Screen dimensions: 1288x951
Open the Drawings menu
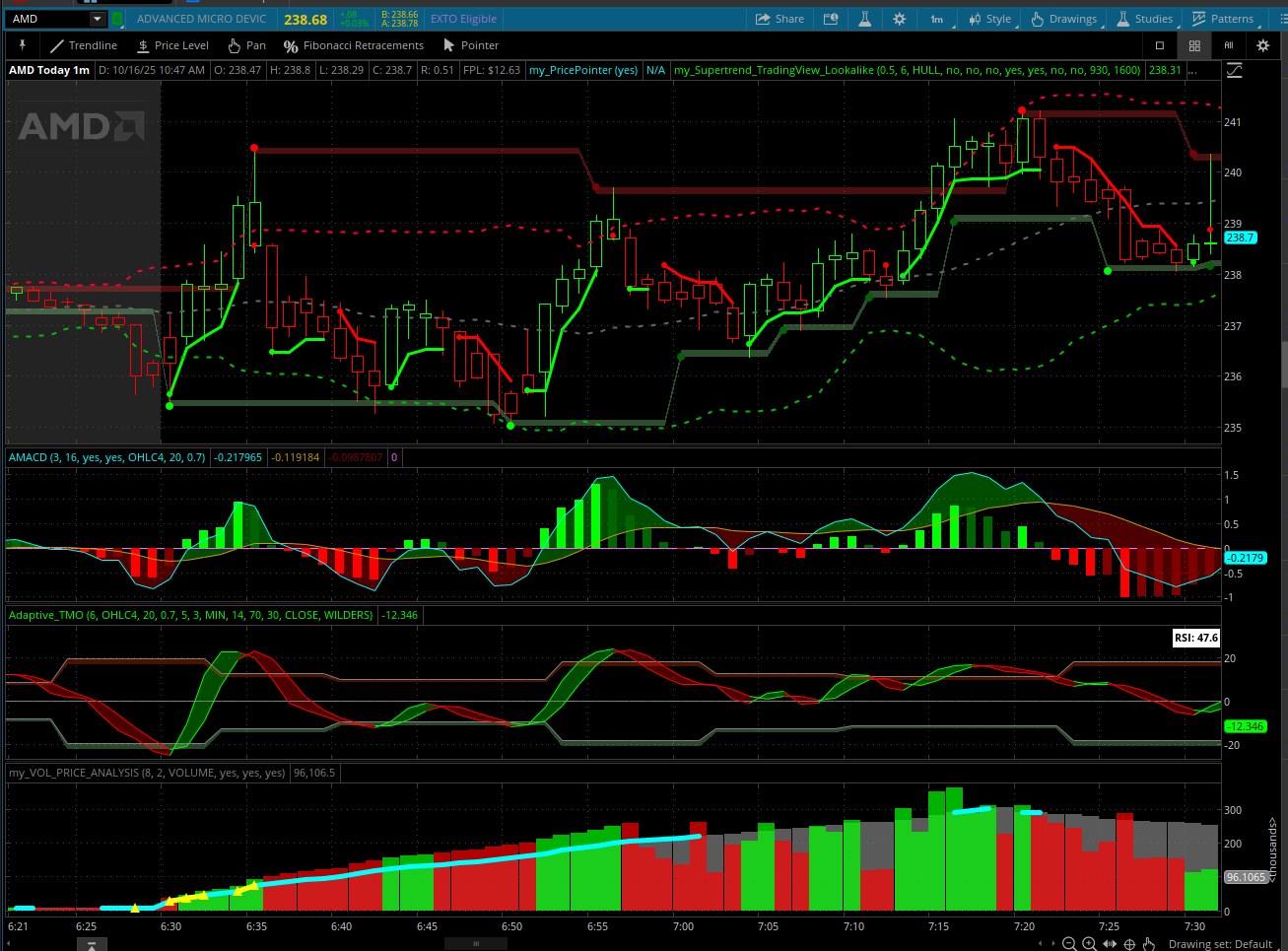(1064, 19)
